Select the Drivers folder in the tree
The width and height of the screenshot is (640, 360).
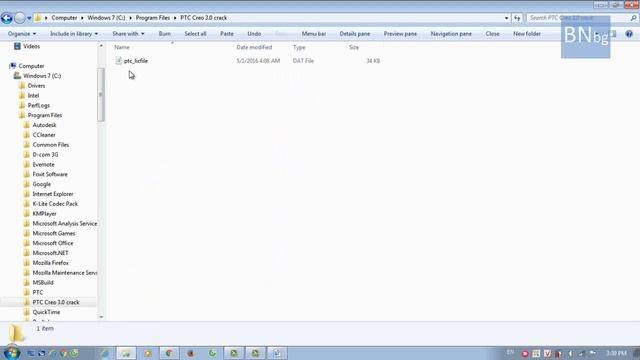click(x=36, y=86)
